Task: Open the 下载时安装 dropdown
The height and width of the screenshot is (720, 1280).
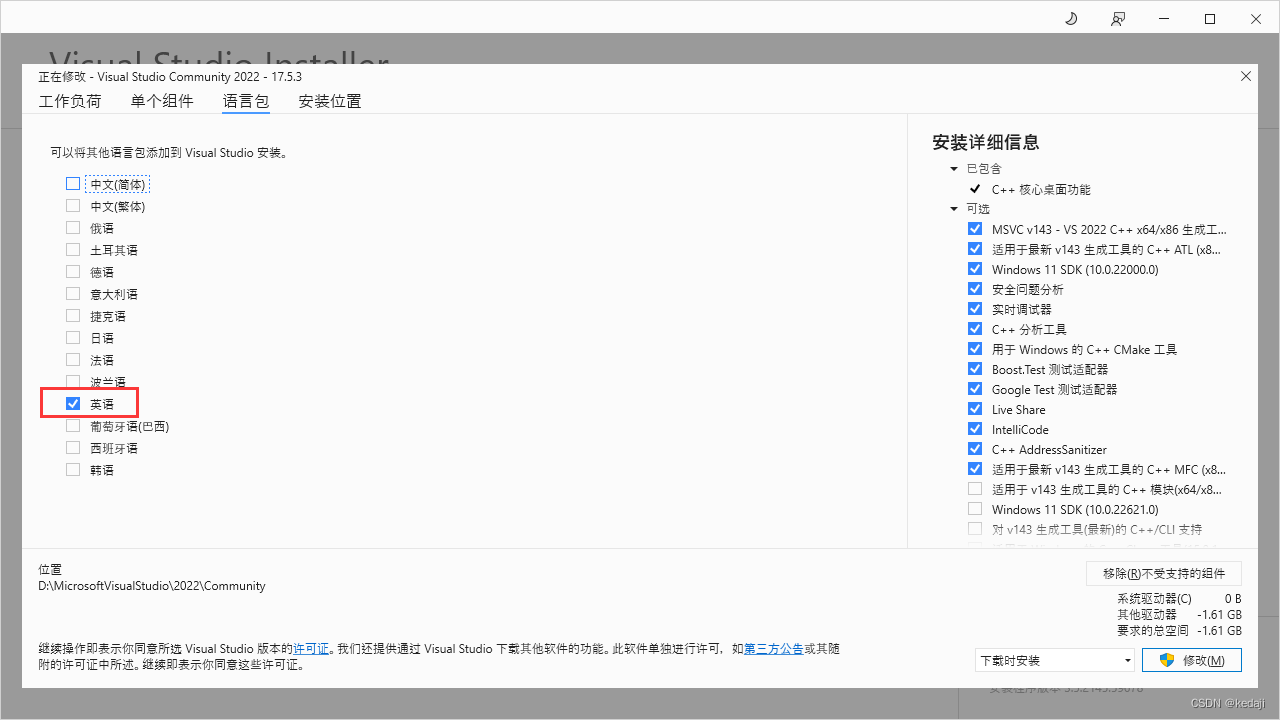Action: 1055,660
